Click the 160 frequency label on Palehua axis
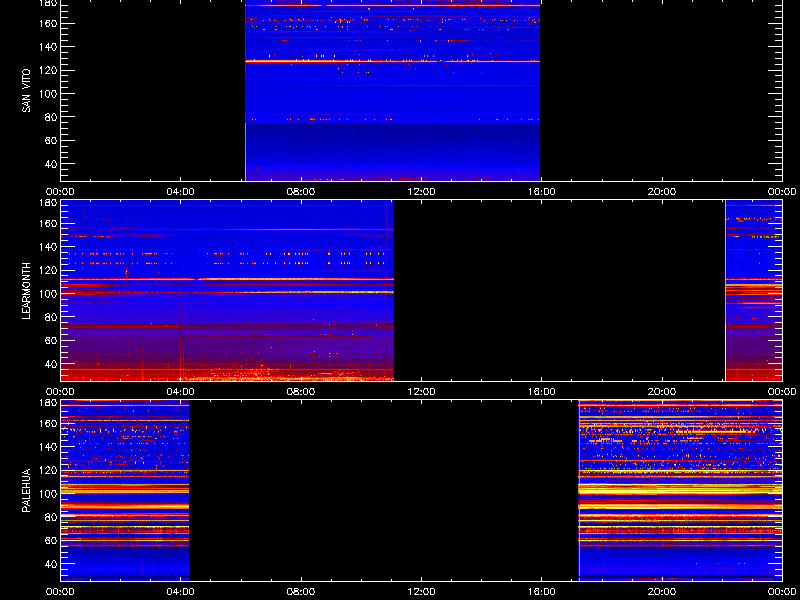The height and width of the screenshot is (600, 800). pyautogui.click(x=47, y=423)
